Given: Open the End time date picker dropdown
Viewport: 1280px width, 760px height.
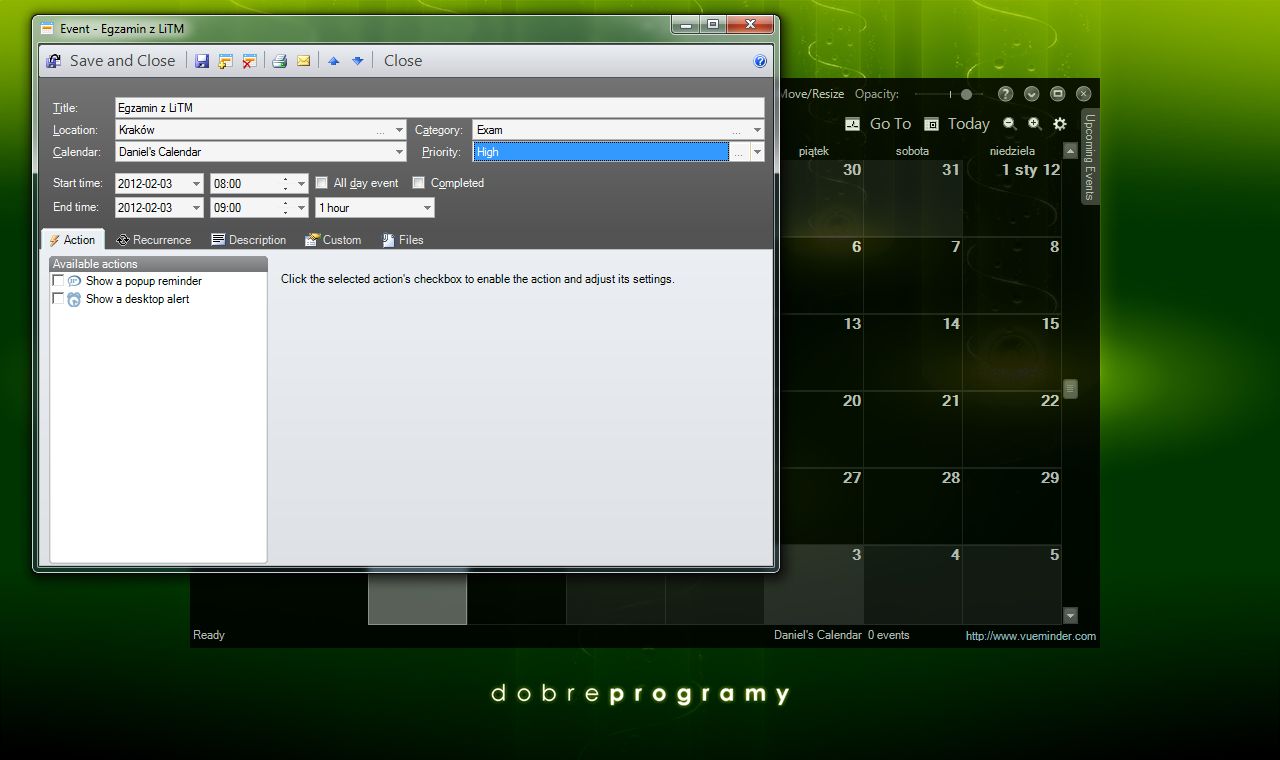Looking at the screenshot, I should (196, 208).
